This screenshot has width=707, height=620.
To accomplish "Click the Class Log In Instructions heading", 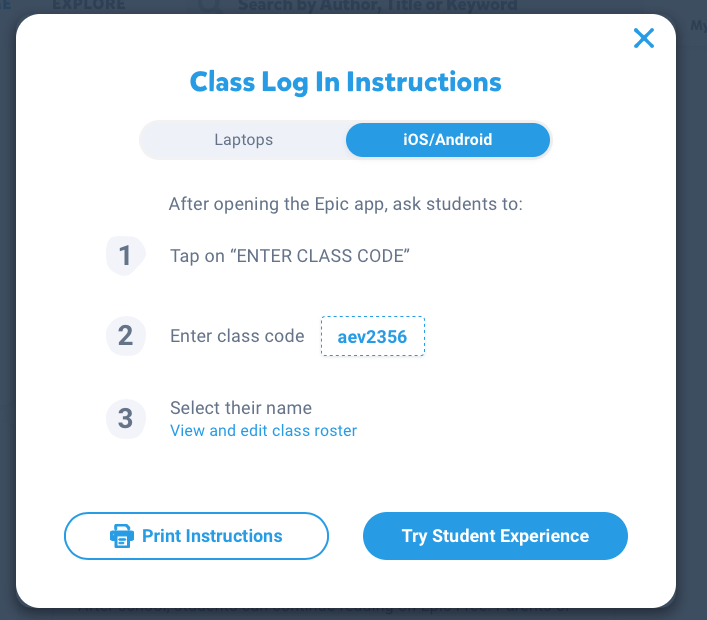I will point(346,82).
